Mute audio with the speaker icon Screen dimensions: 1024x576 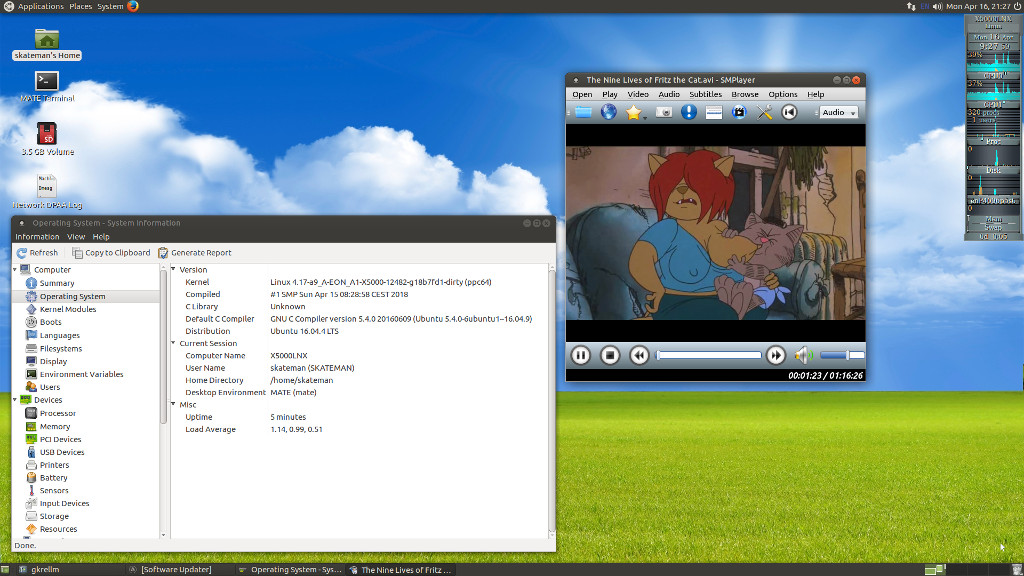[803, 355]
